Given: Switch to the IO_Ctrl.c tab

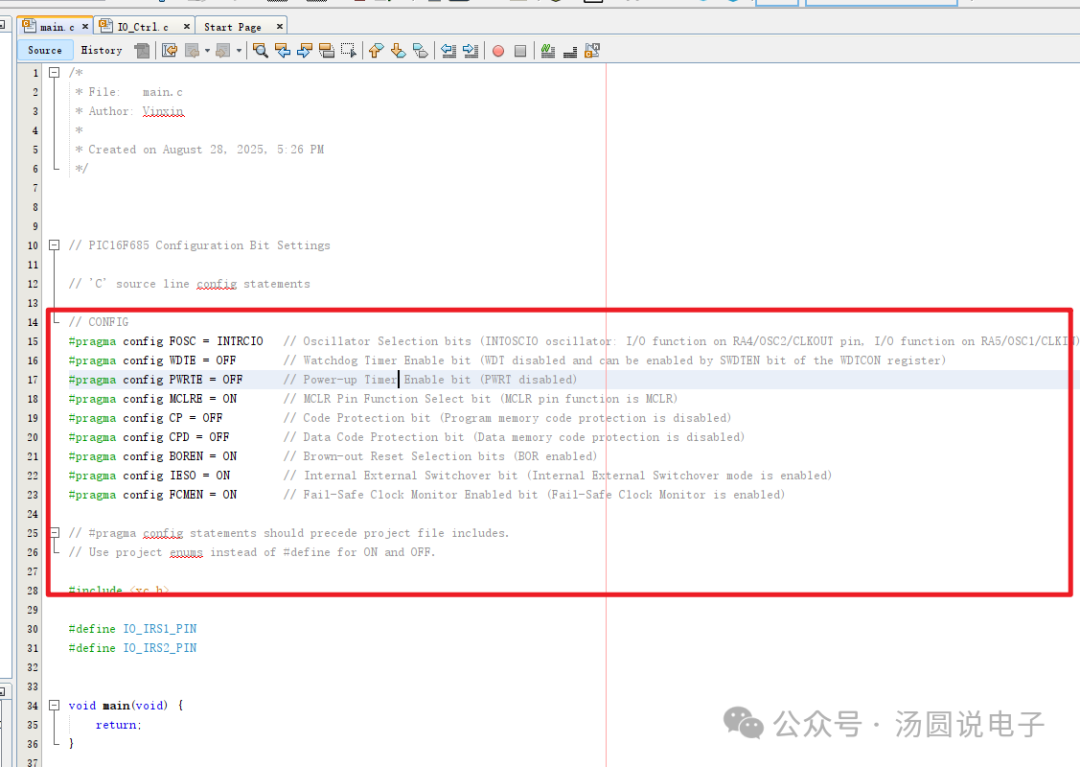Looking at the screenshot, I should click(x=143, y=26).
